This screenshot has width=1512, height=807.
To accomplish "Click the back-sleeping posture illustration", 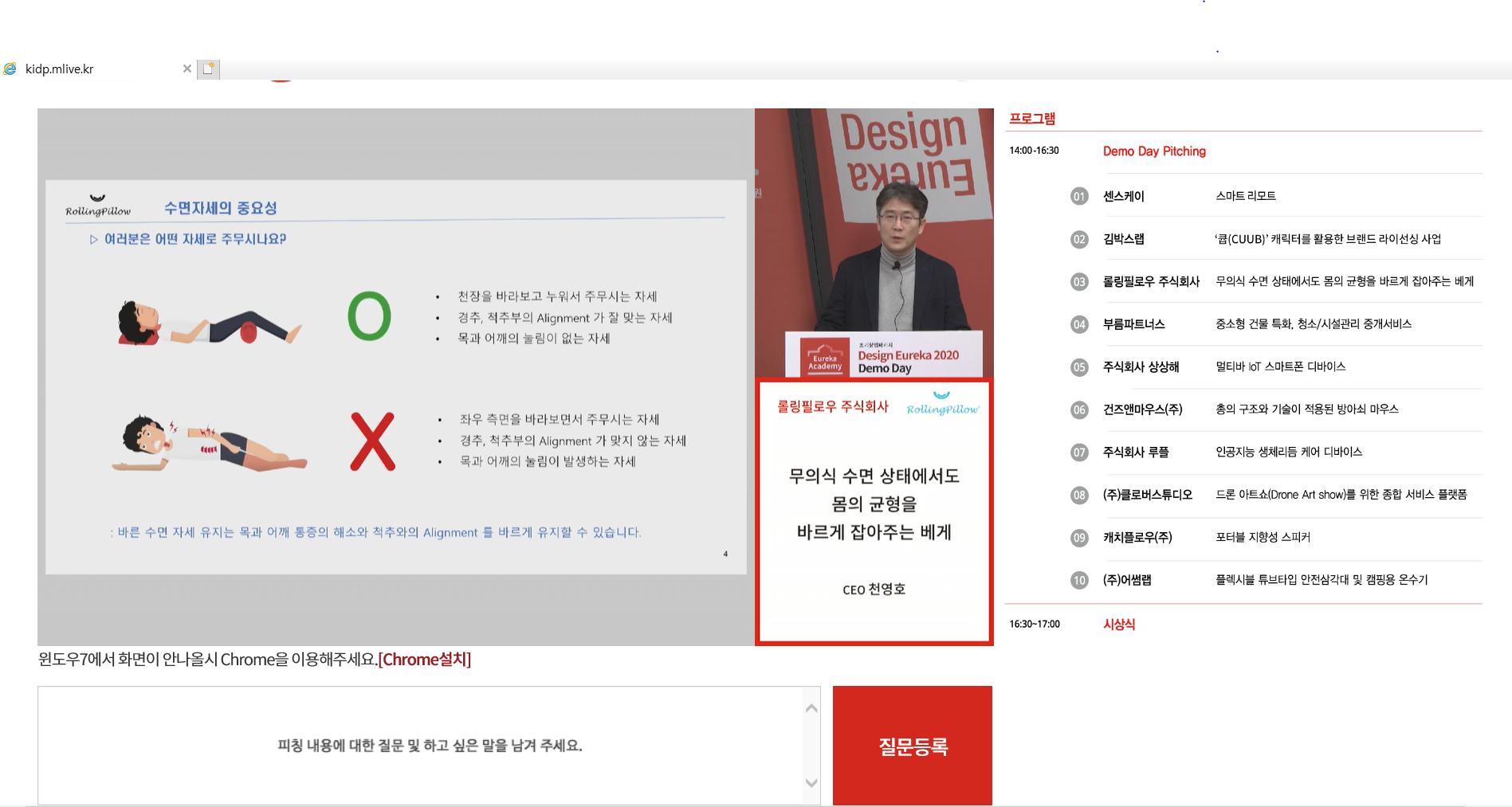I will (210, 323).
